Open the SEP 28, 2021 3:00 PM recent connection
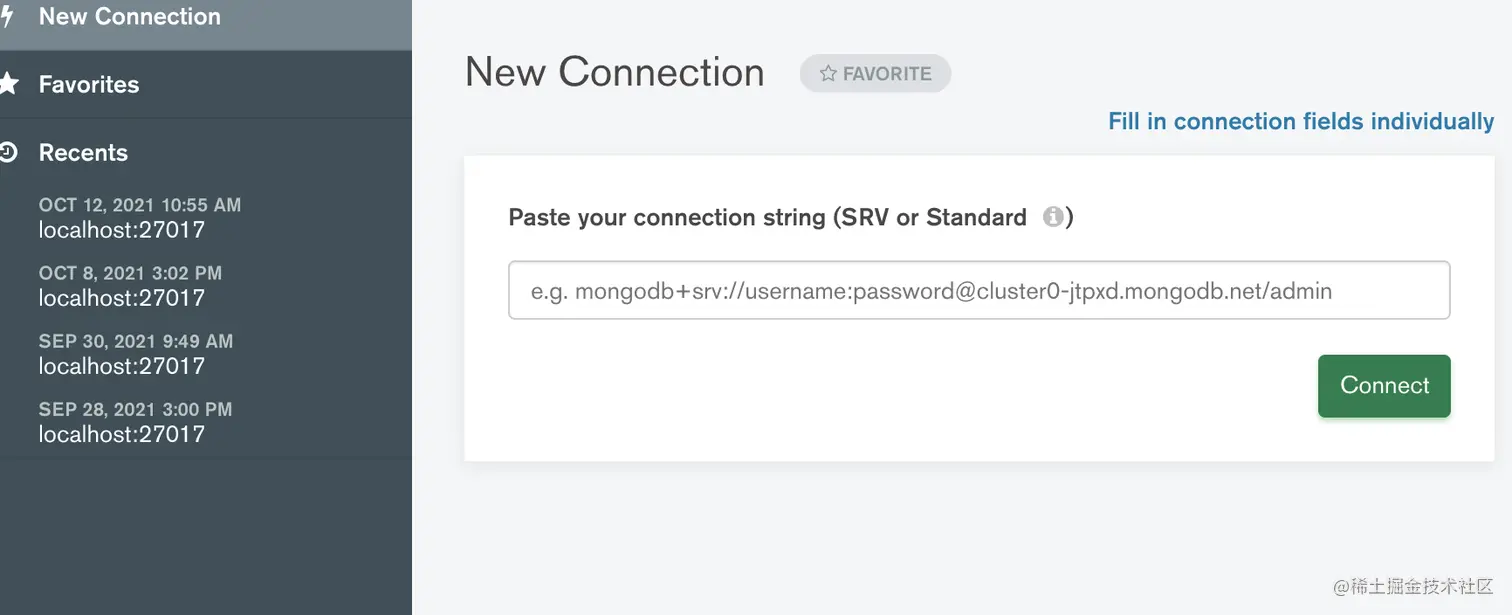1512x615 pixels. (x=135, y=422)
